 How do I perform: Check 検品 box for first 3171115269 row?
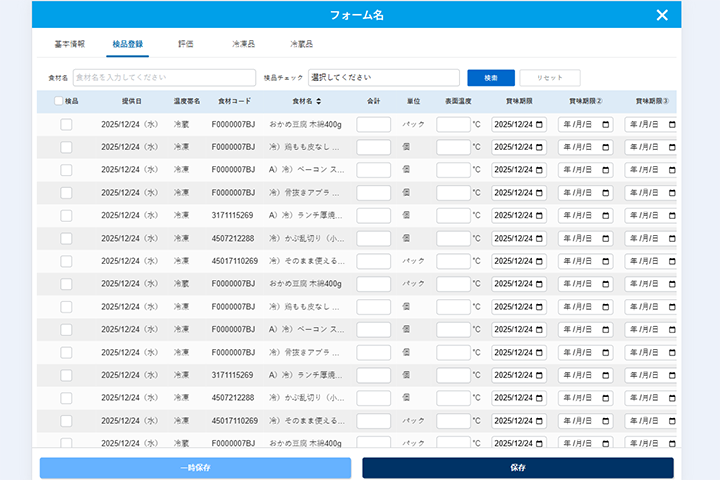(66, 215)
